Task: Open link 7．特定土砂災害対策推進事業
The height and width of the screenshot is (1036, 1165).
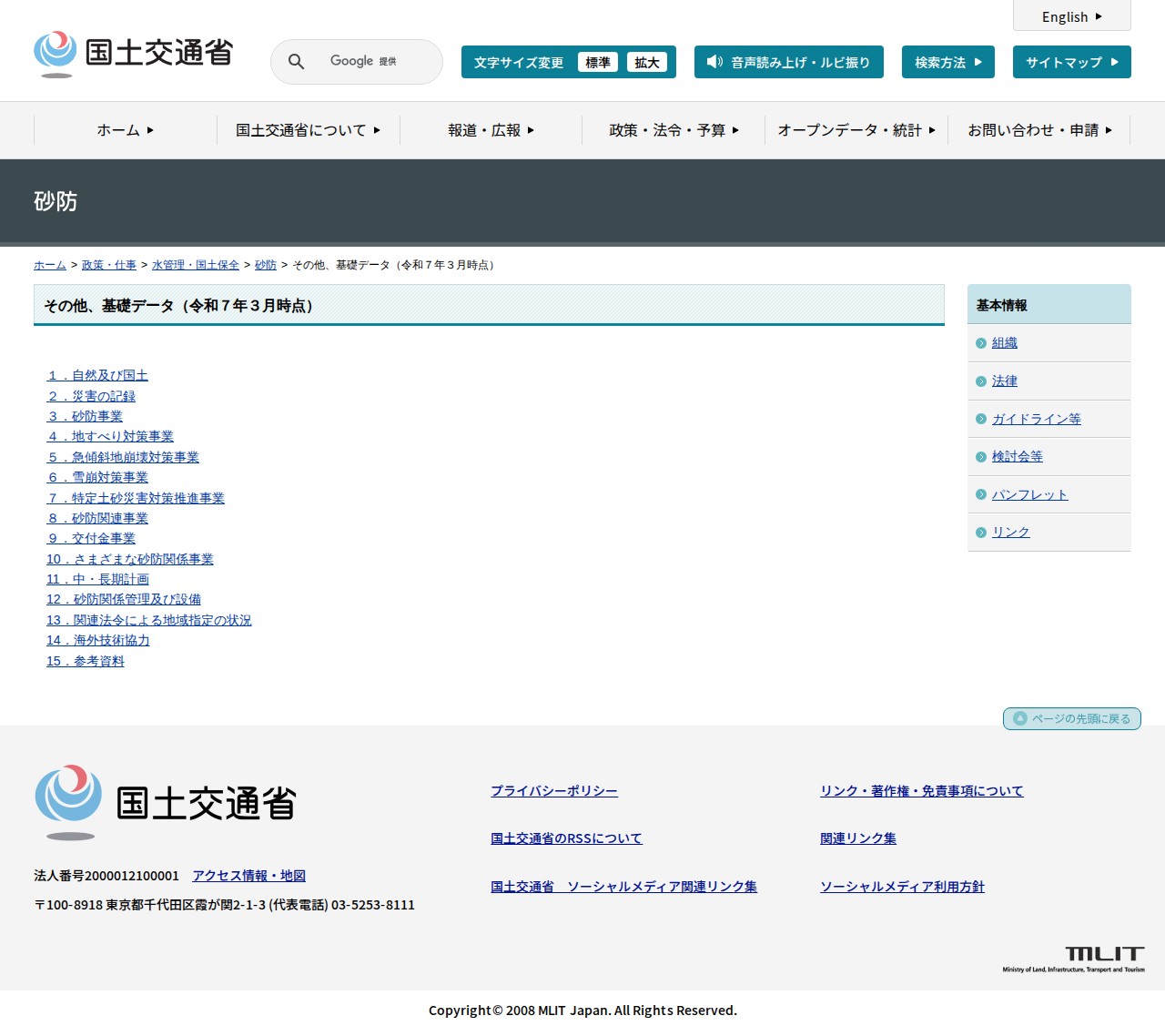Action: coord(136,498)
